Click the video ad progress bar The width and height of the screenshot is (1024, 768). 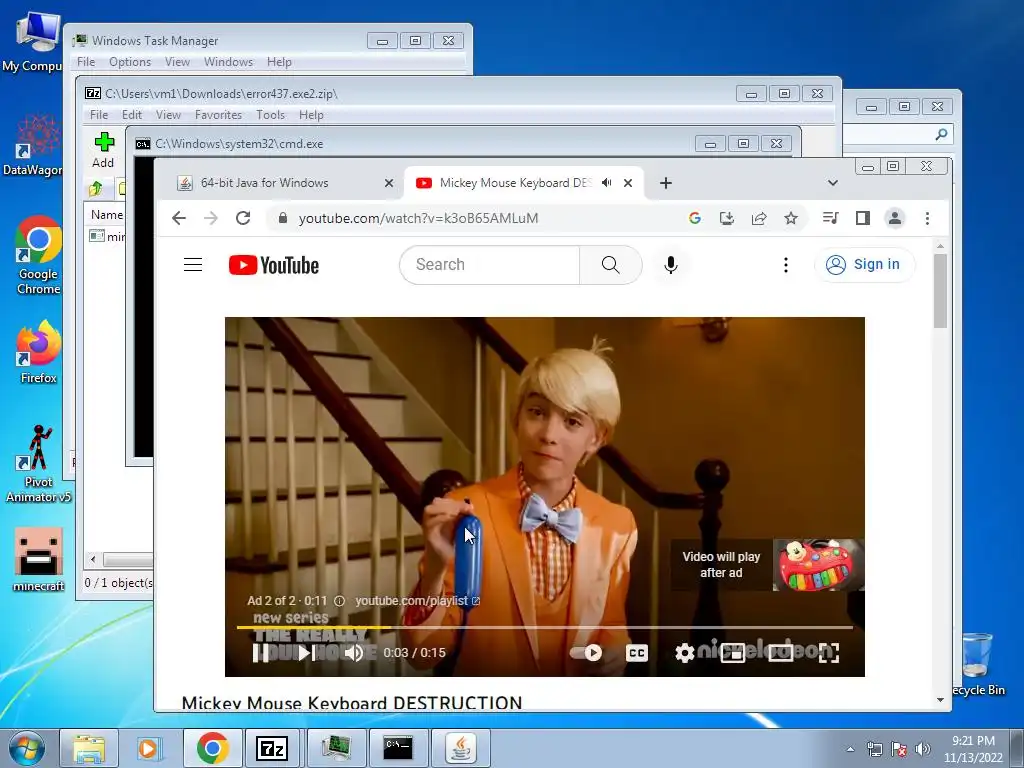[x=545, y=628]
